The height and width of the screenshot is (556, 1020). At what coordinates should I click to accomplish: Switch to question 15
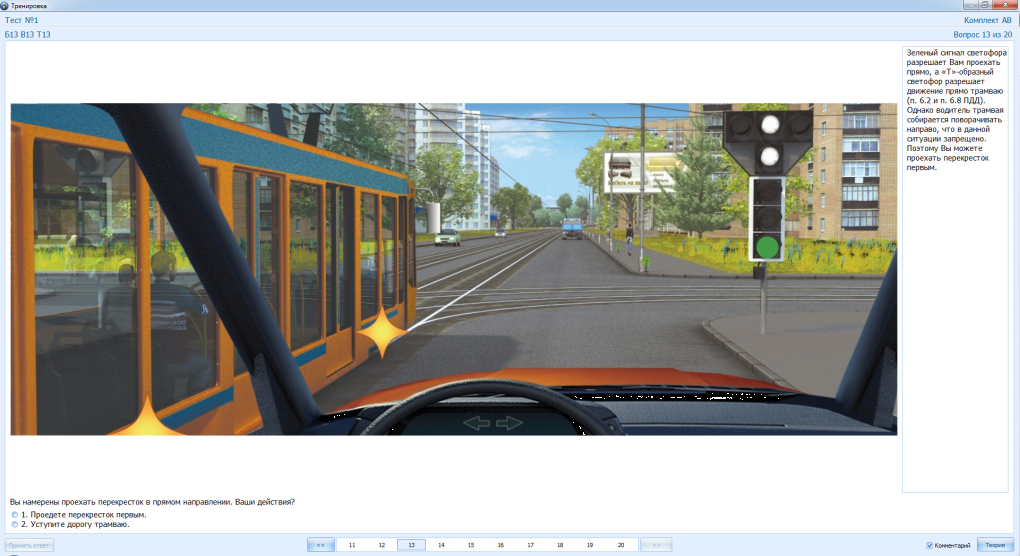click(471, 545)
